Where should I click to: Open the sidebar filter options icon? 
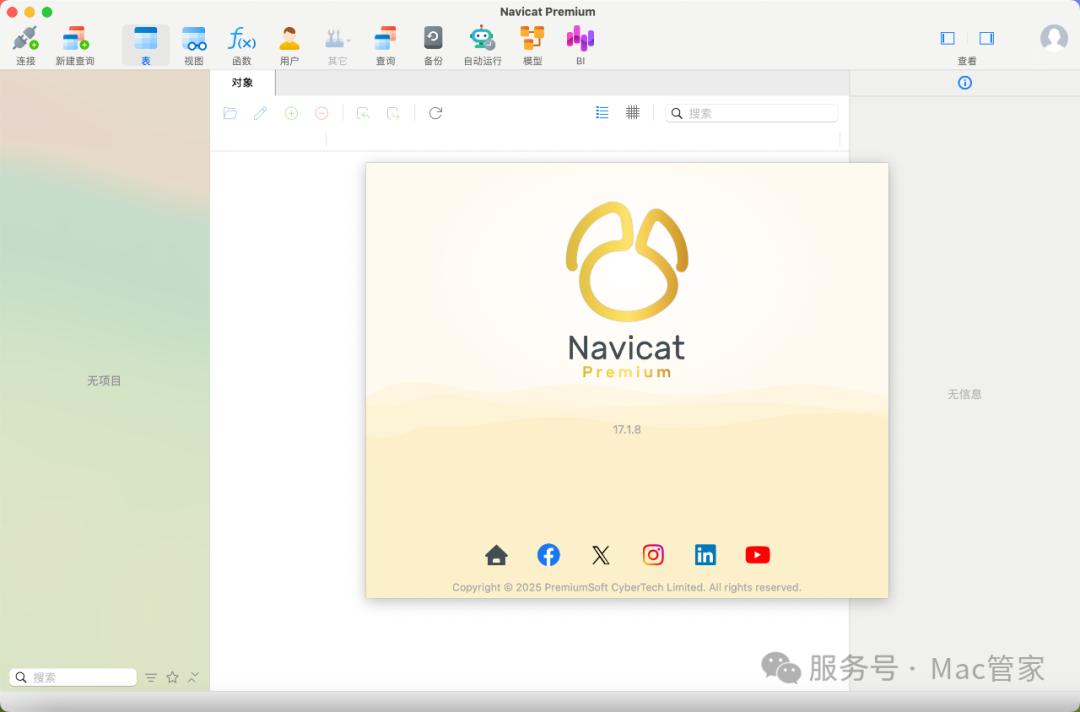click(x=151, y=677)
